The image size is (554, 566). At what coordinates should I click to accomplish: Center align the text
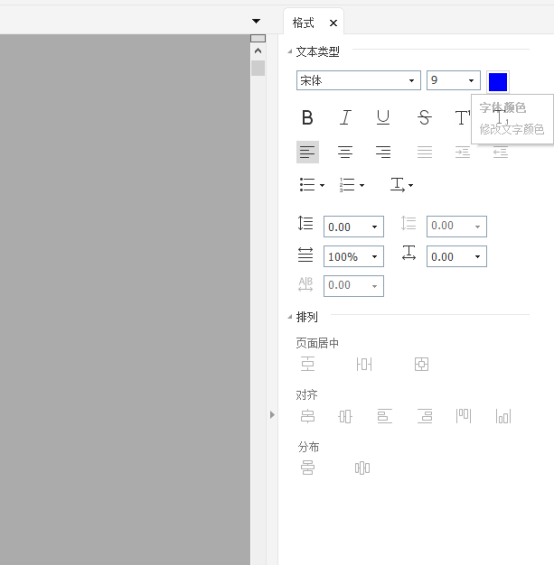[x=345, y=152]
